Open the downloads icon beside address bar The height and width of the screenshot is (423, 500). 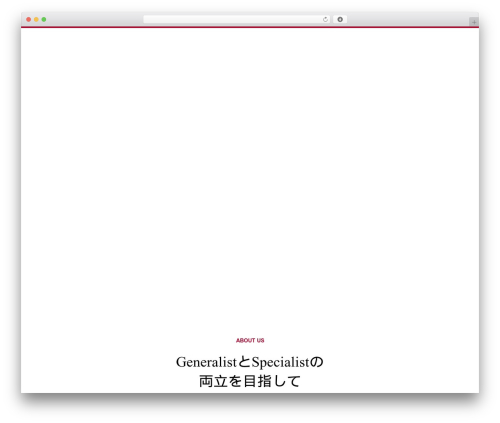click(340, 20)
